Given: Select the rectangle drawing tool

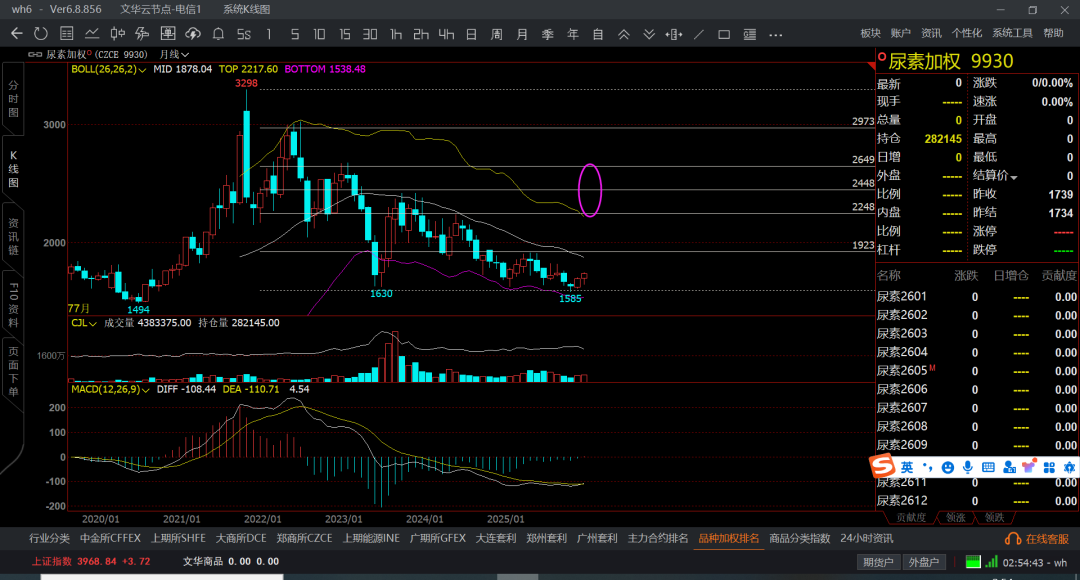Looking at the screenshot, I should pyautogui.click(x=723, y=34).
